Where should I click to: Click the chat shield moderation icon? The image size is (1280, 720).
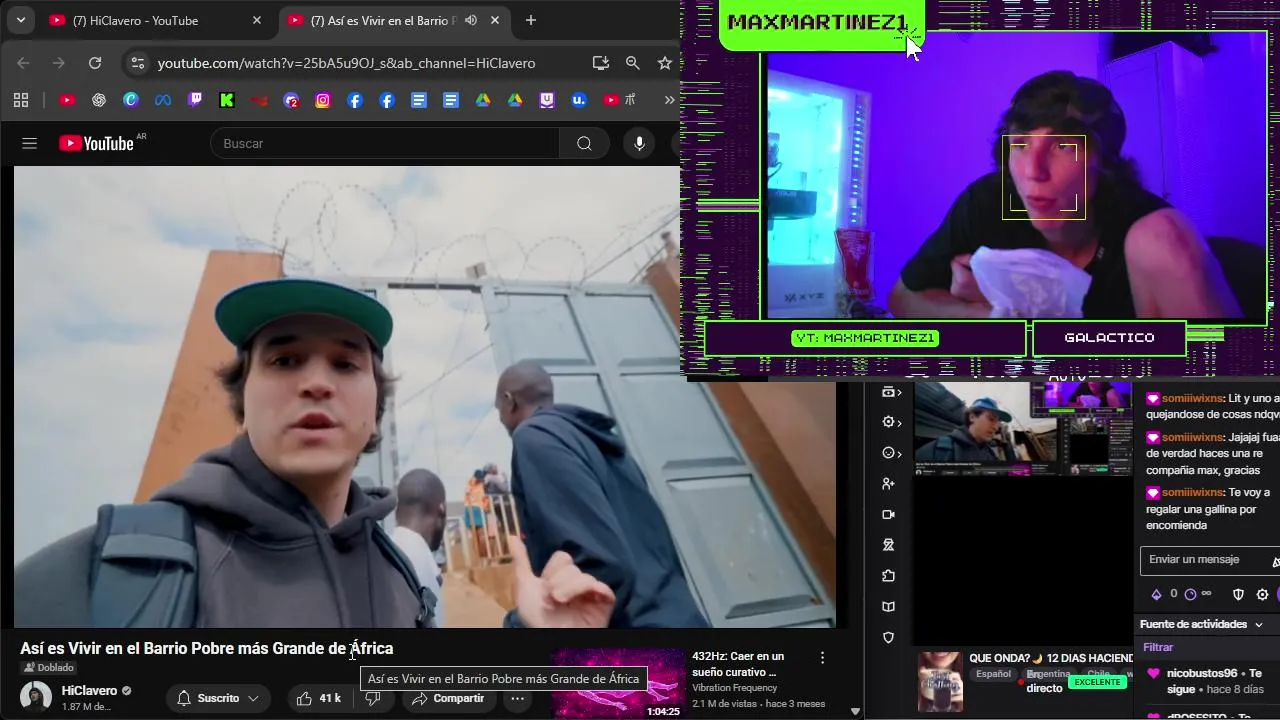click(x=1238, y=594)
